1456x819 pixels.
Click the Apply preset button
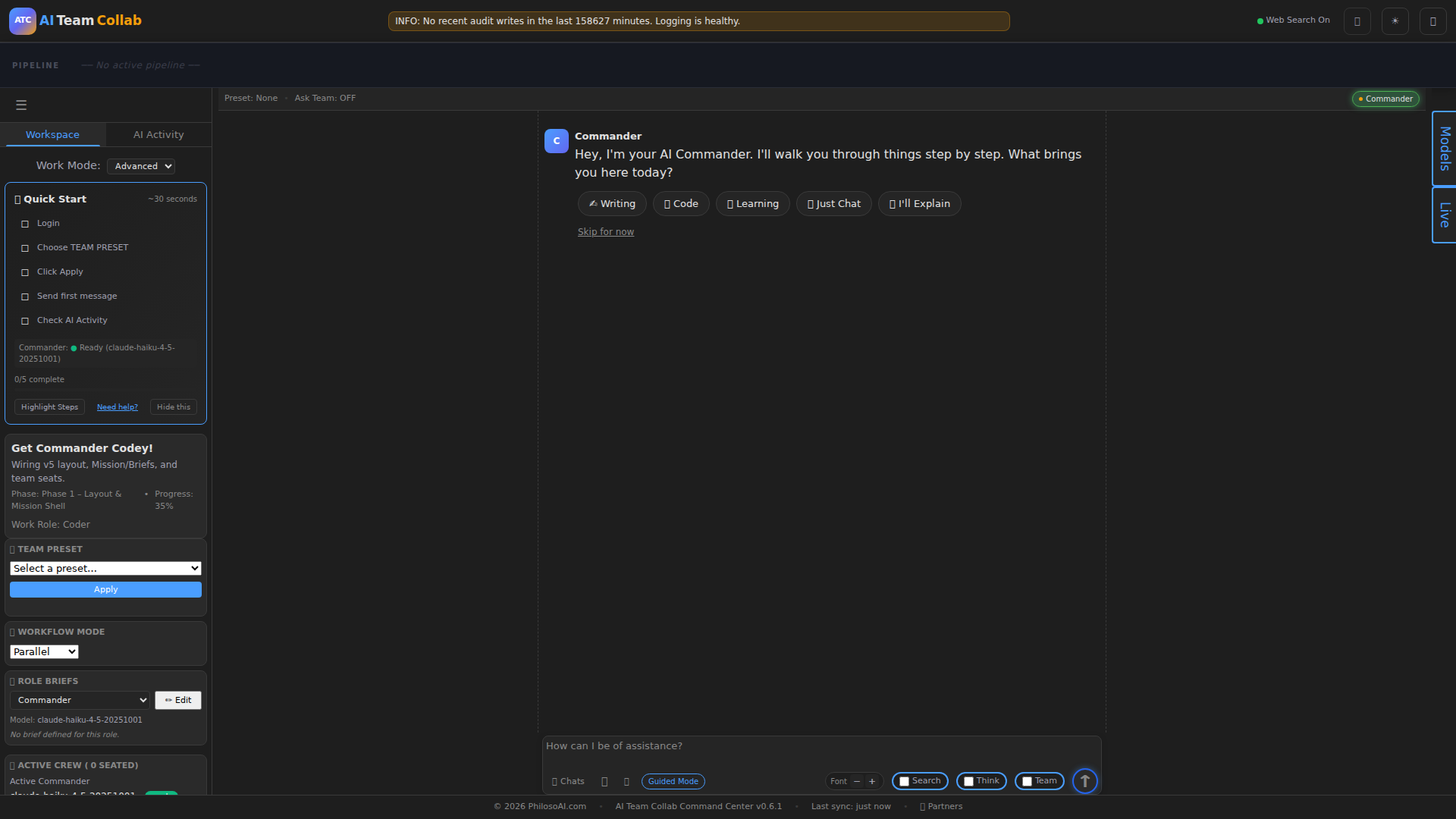(x=105, y=590)
